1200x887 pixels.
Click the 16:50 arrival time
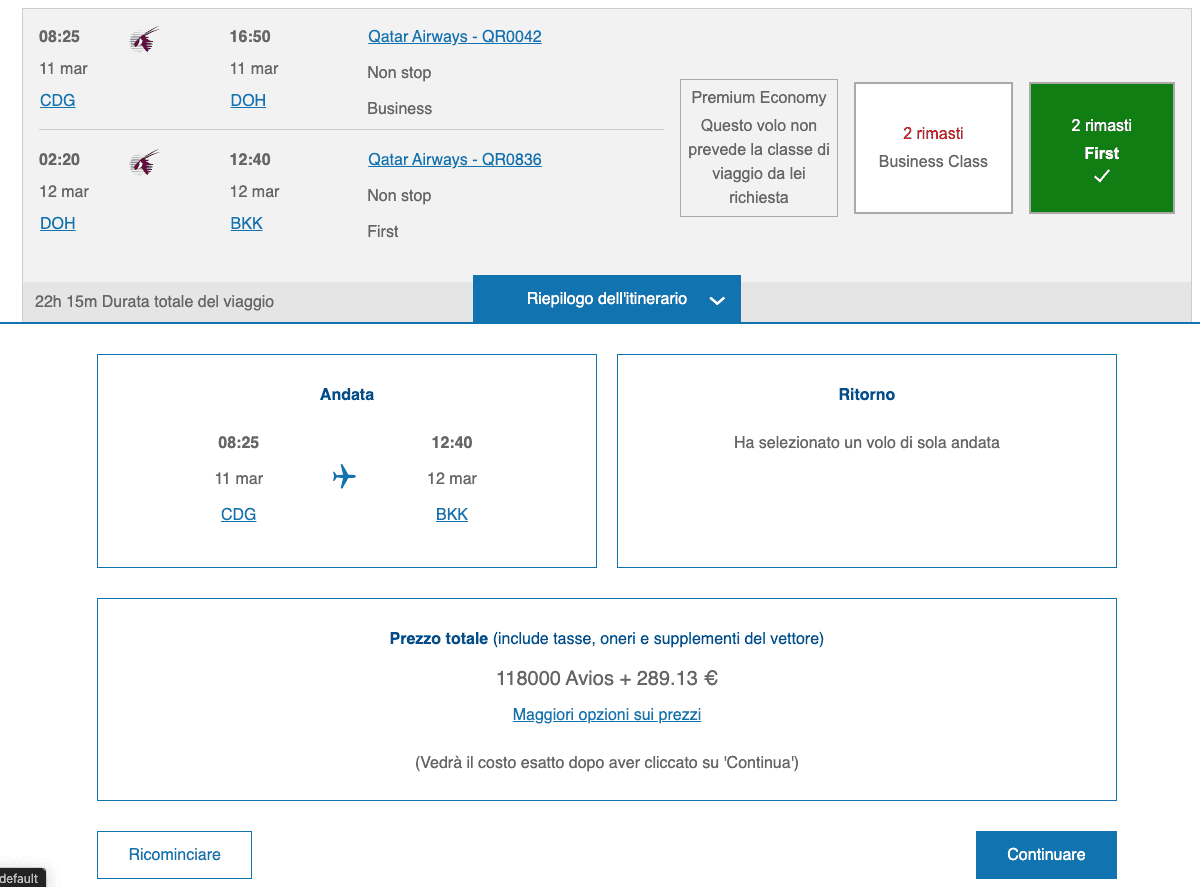(250, 36)
